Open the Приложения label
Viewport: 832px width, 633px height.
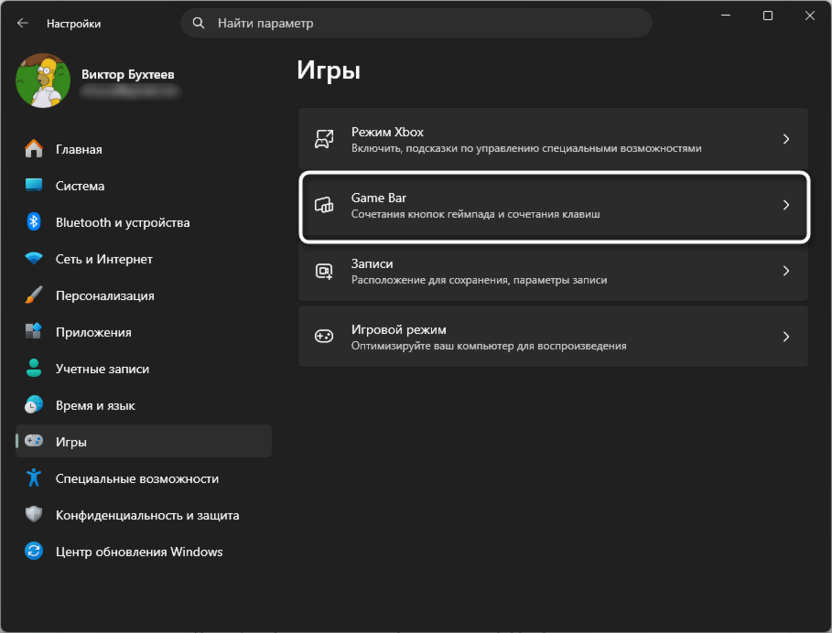(x=93, y=332)
